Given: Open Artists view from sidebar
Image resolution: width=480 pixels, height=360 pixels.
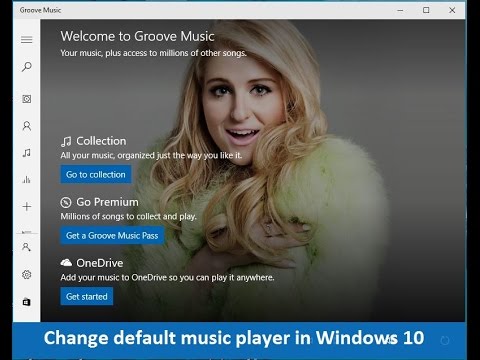Looking at the screenshot, I should (x=27, y=126).
